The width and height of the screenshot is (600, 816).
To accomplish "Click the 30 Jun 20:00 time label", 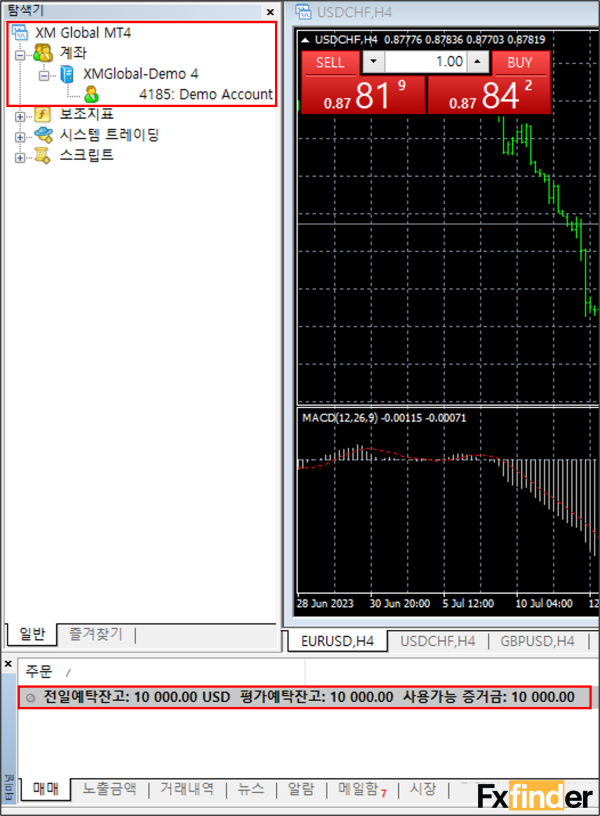I will click(400, 604).
